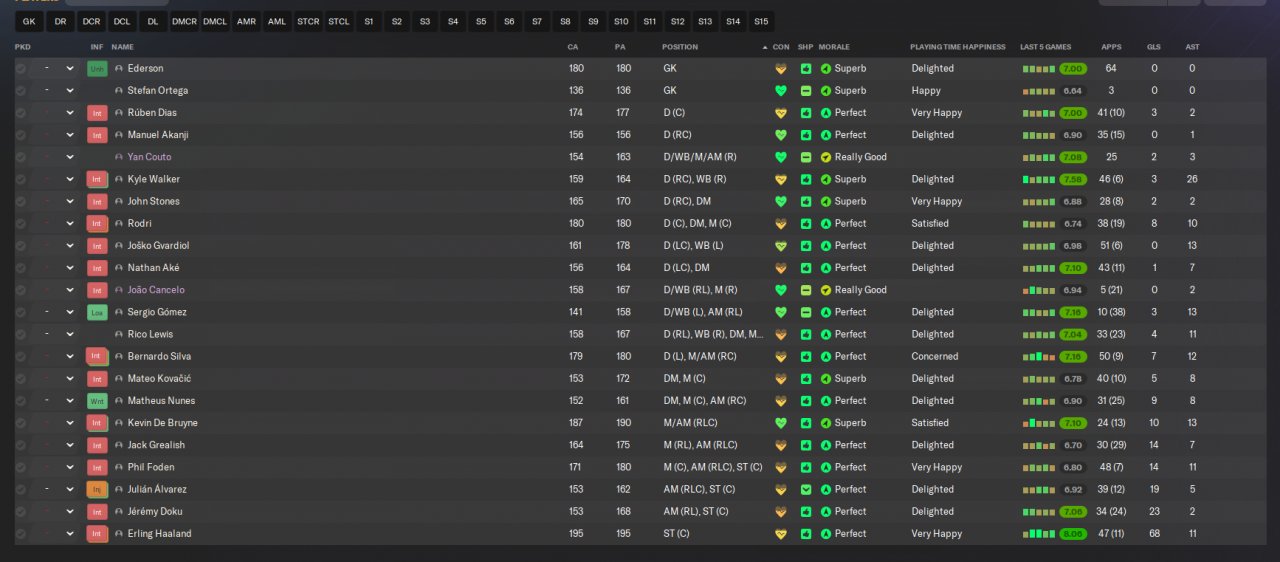Toggle the picked circle for Kyle Walker
Image resolution: width=1280 pixels, height=562 pixels.
[x=21, y=179]
